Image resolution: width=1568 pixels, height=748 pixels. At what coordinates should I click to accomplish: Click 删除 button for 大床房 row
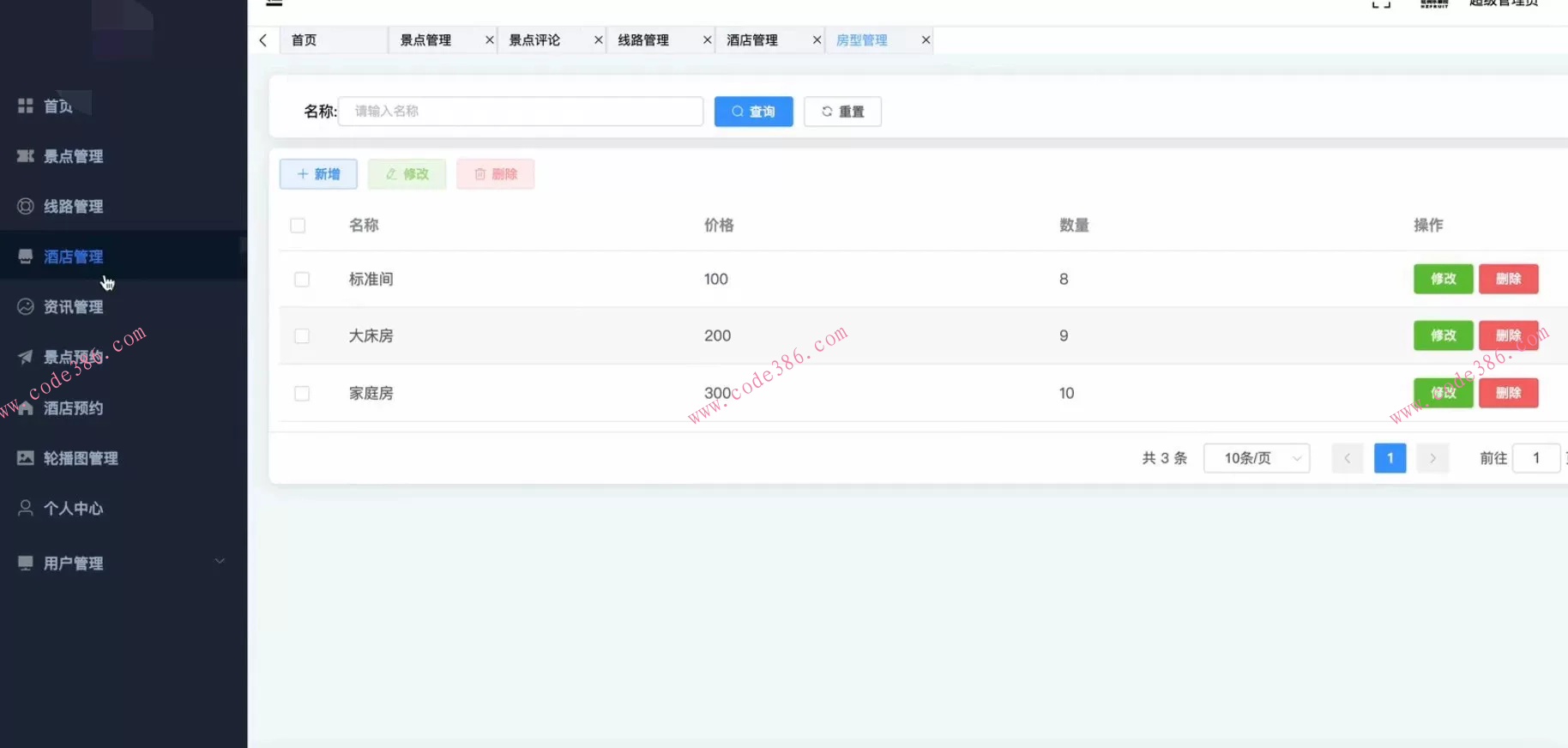click(x=1508, y=335)
